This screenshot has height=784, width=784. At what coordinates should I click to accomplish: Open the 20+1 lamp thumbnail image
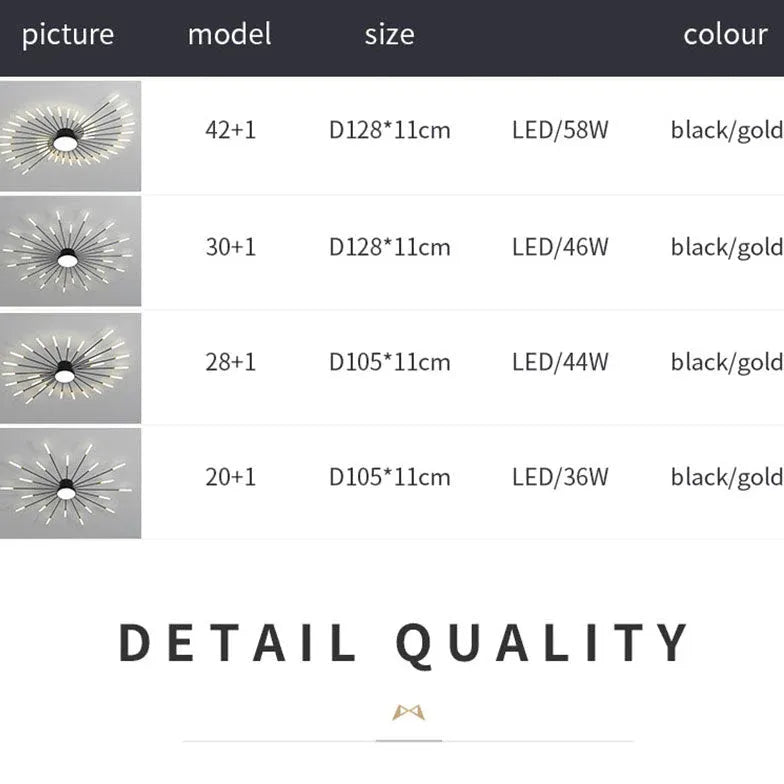pos(70,484)
